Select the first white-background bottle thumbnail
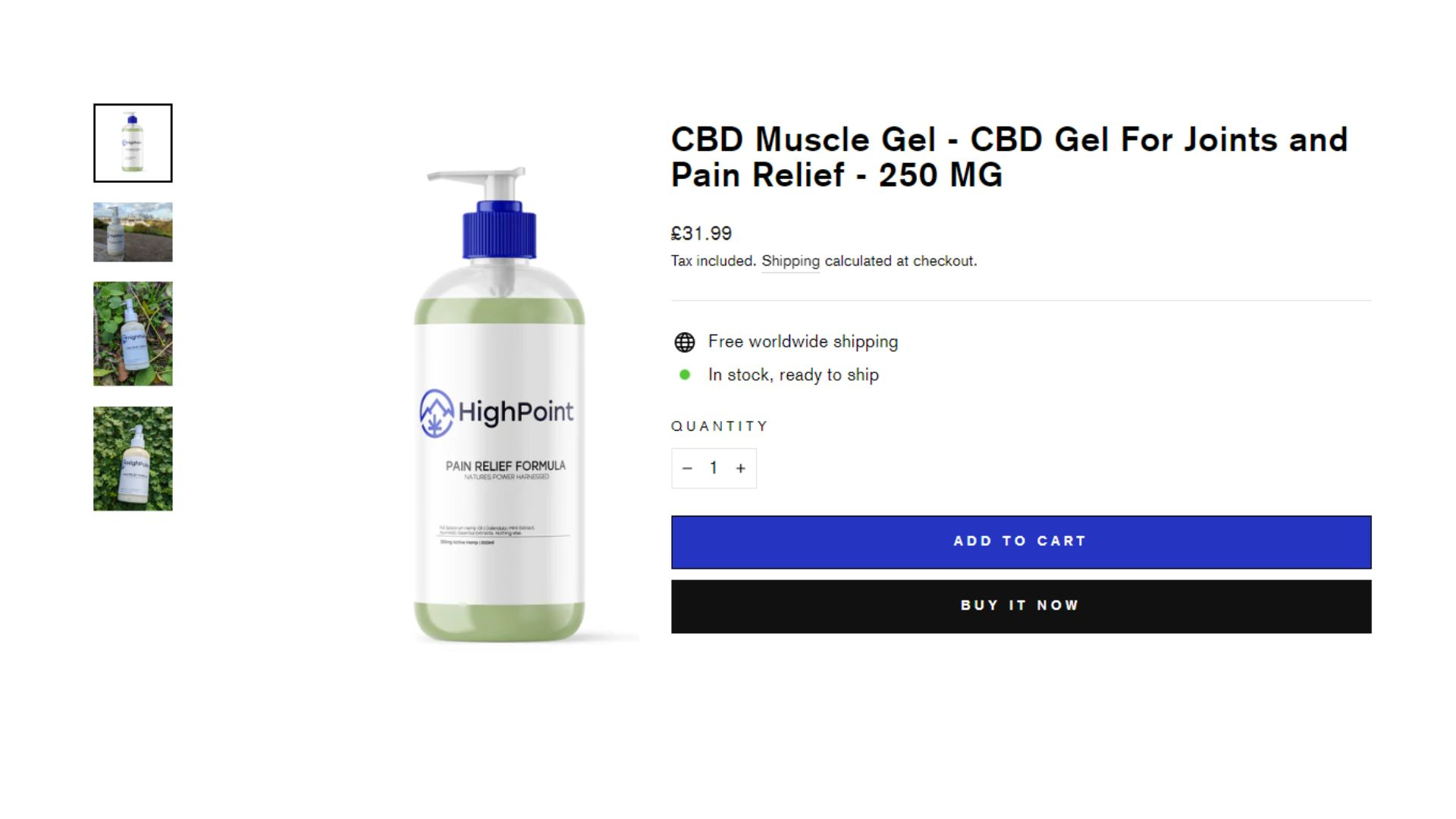Image resolution: width=1456 pixels, height=819 pixels. (133, 143)
